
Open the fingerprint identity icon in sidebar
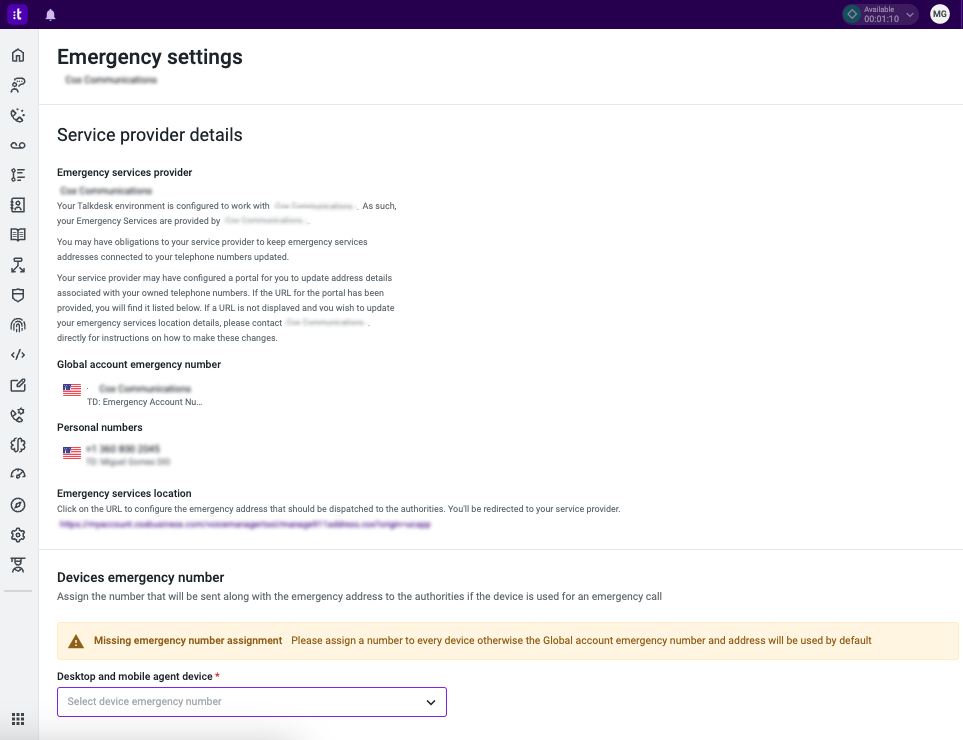coord(18,325)
